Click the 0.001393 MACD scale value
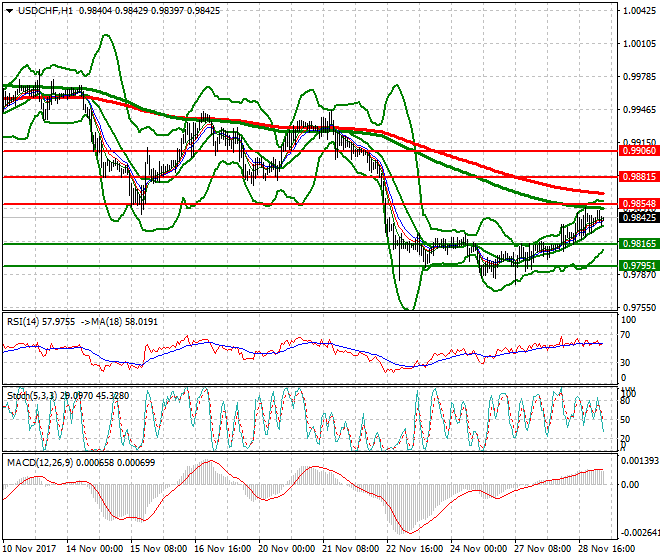This screenshot has width=660, height=560. pos(640,462)
